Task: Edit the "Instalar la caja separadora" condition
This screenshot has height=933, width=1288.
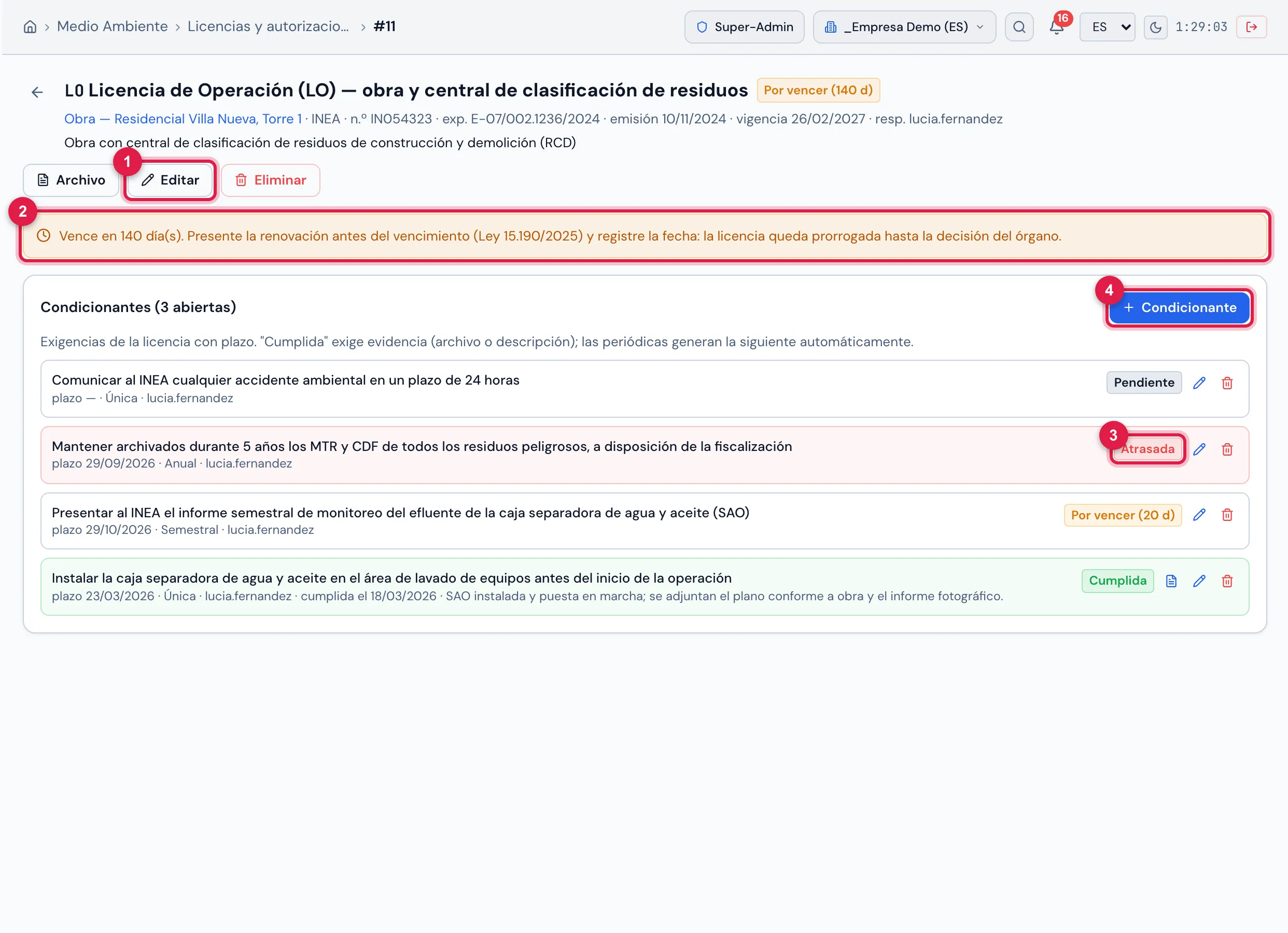Action: pyautogui.click(x=1199, y=581)
